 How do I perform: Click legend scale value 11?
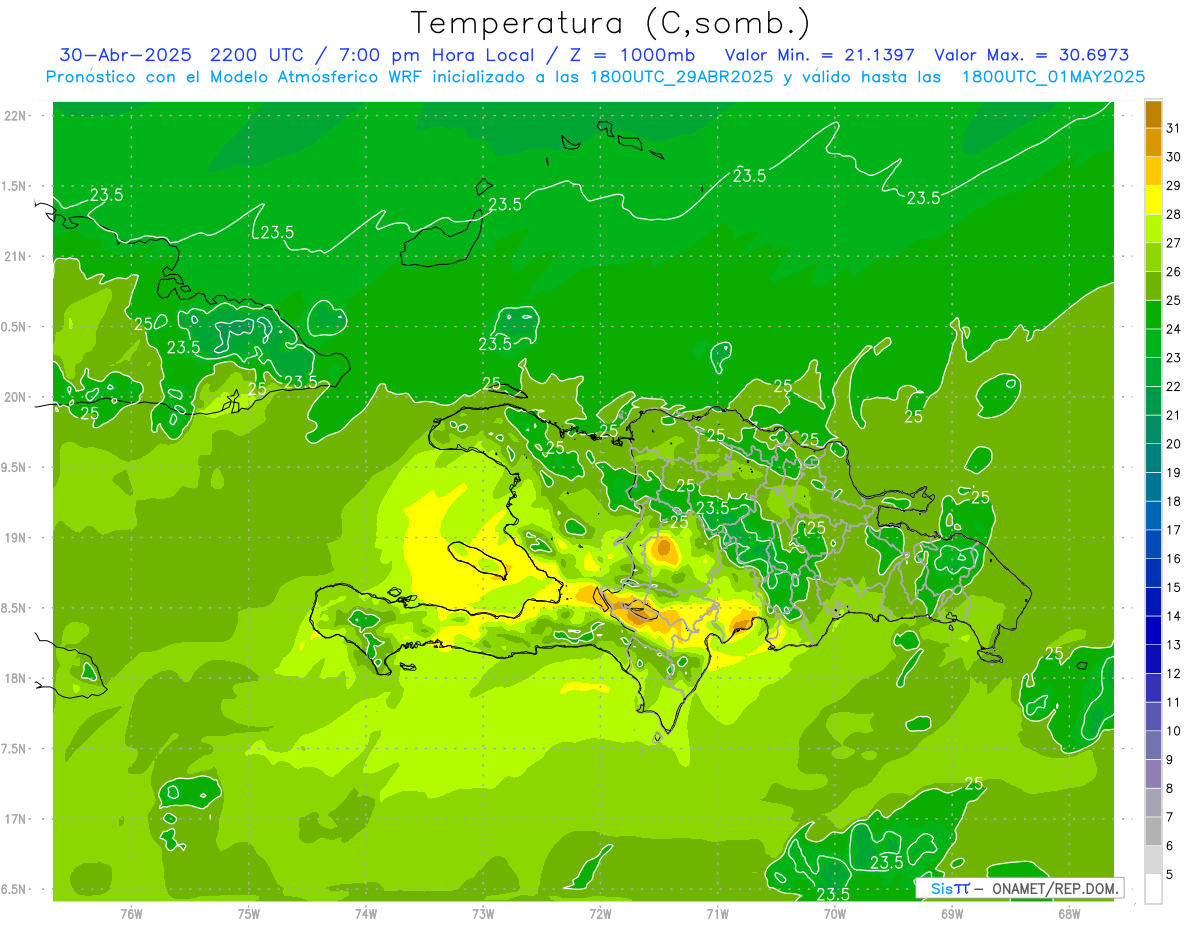pyautogui.click(x=1173, y=702)
